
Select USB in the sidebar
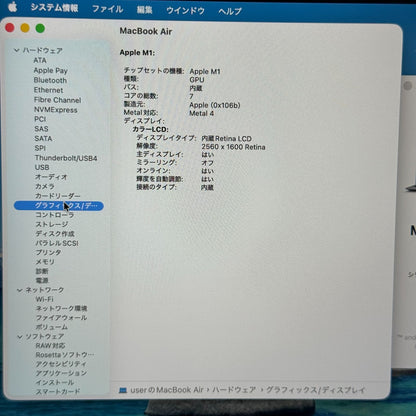42,167
